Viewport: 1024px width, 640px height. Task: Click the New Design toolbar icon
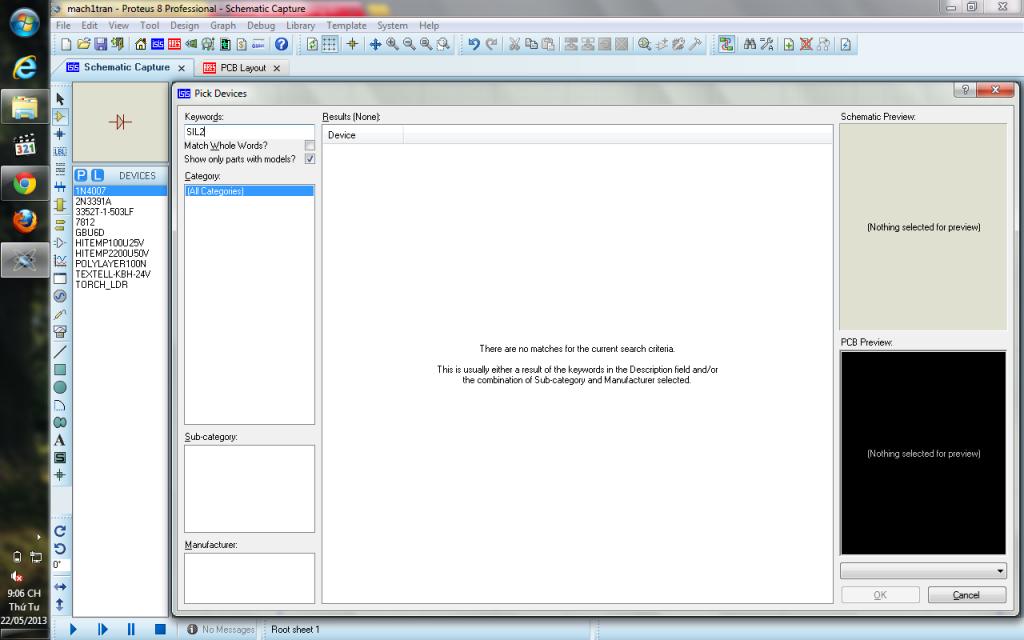66,44
